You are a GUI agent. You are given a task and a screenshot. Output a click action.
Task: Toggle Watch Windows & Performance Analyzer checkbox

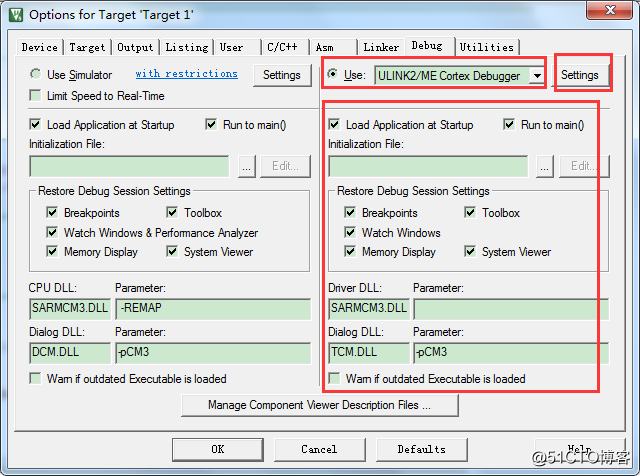52,232
